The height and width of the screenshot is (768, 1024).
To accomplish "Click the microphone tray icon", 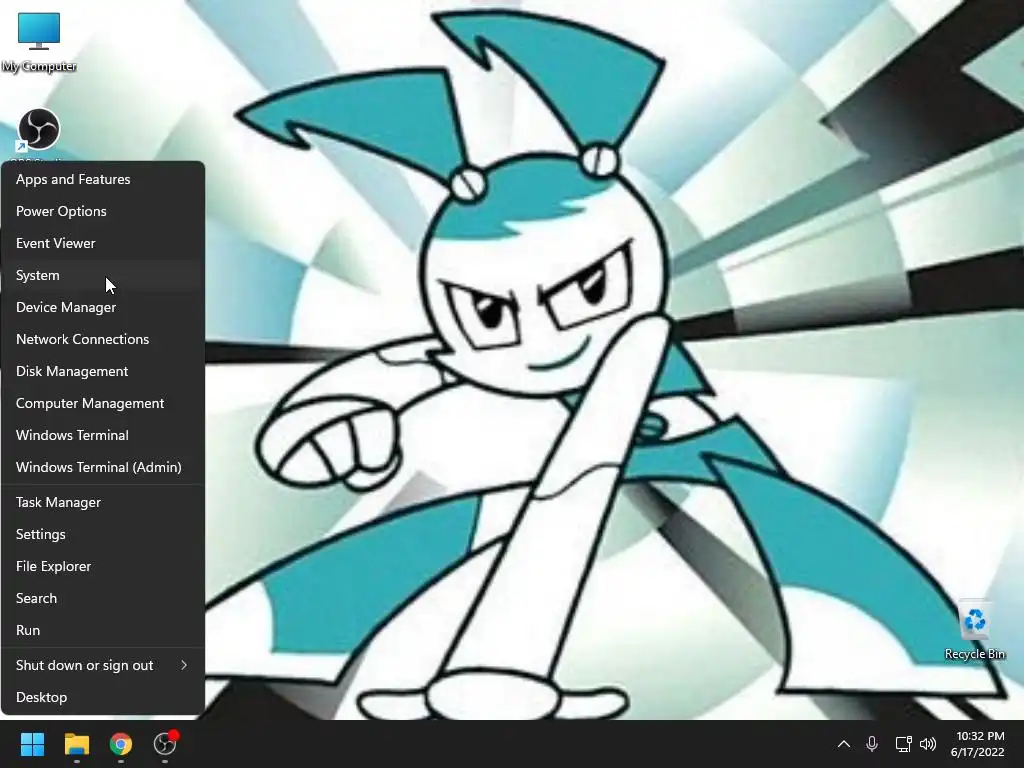I will pyautogui.click(x=872, y=744).
